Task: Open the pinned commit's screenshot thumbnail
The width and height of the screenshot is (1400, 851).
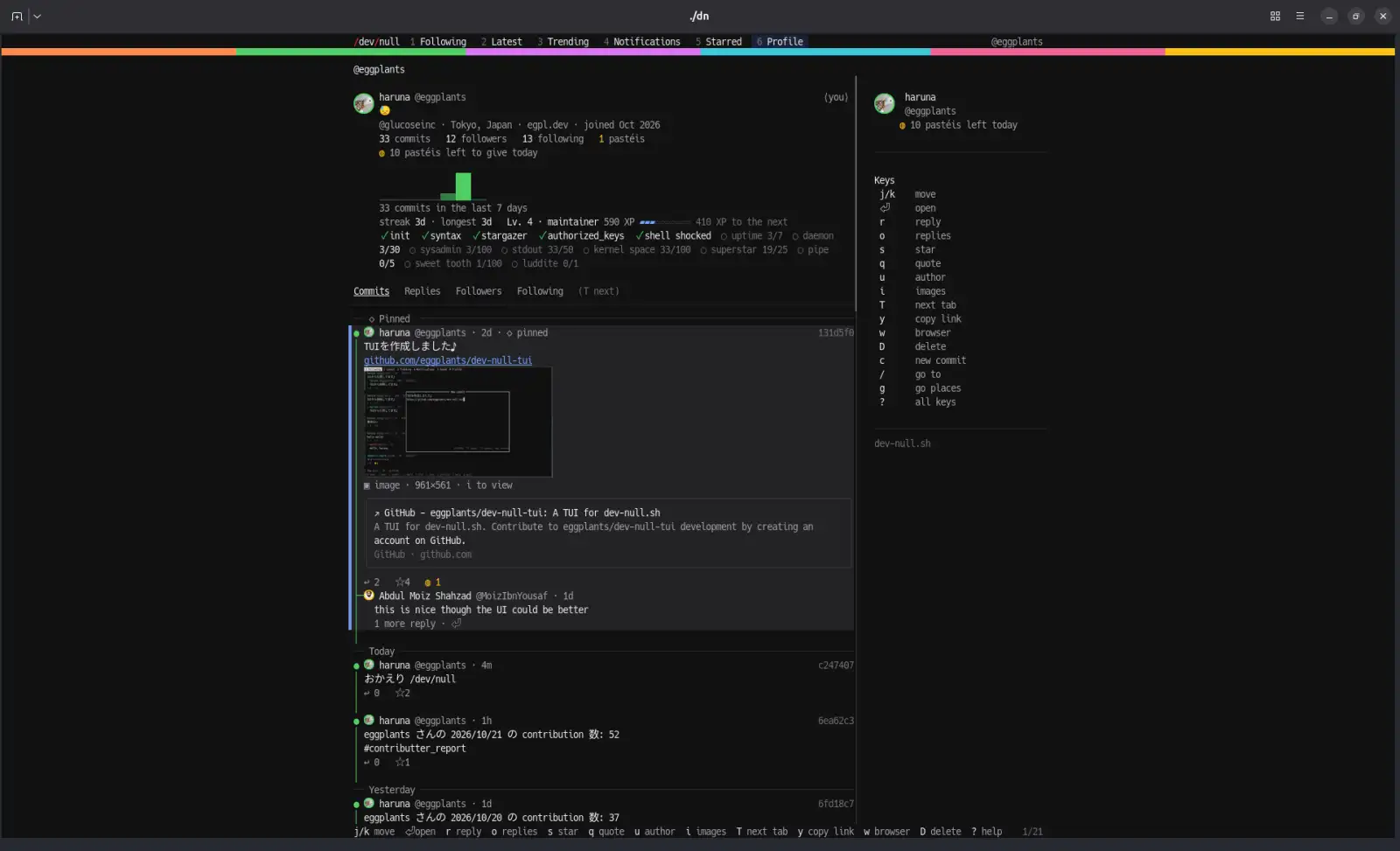Action: click(x=458, y=422)
